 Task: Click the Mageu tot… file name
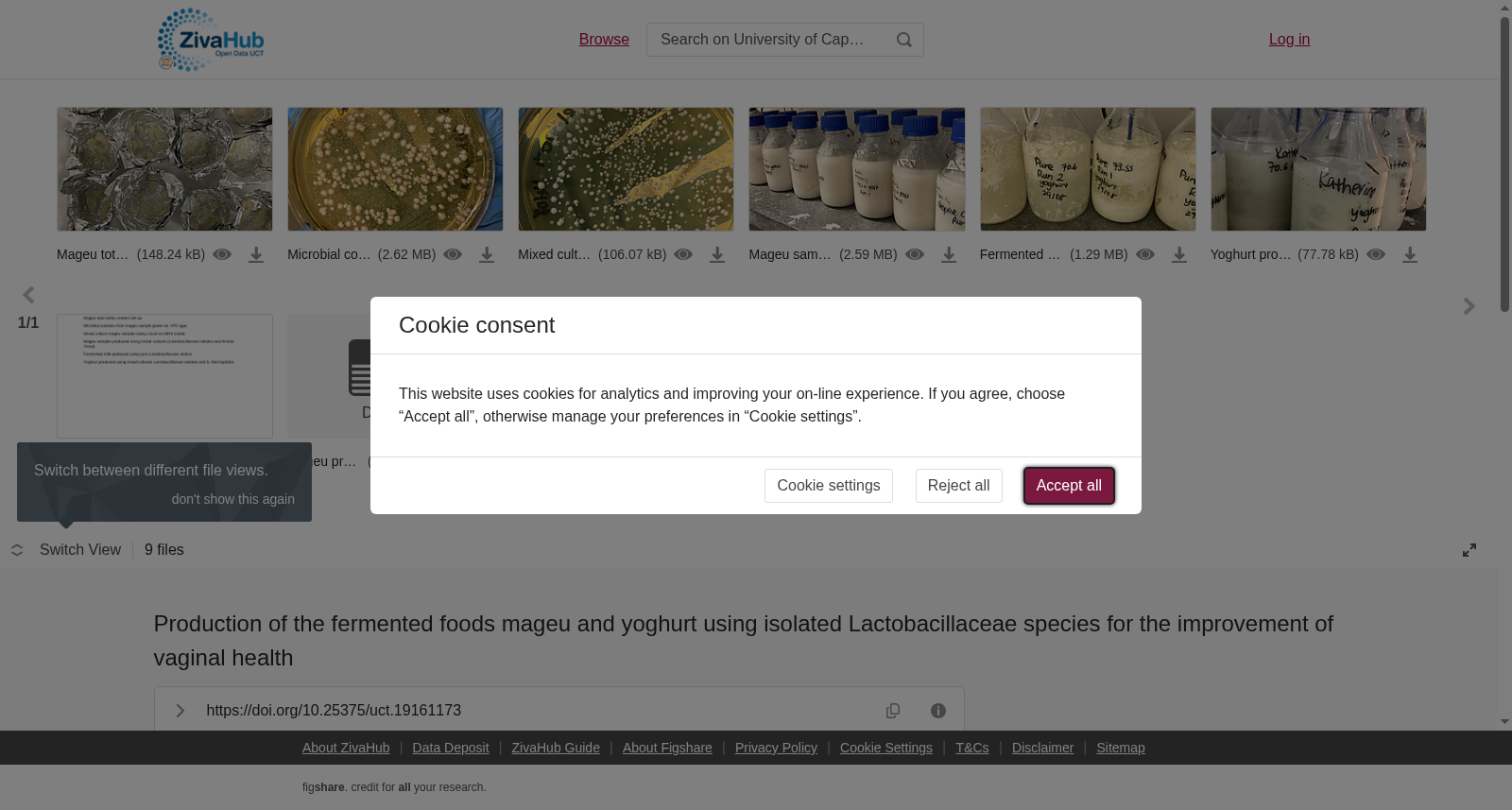[93, 254]
